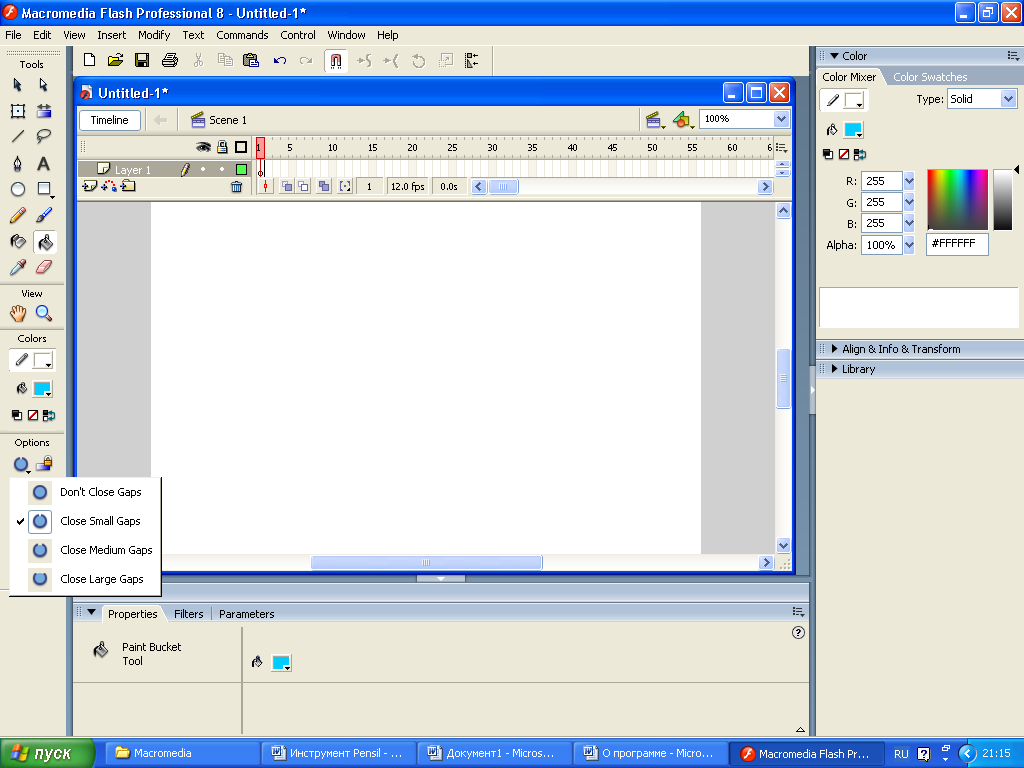
Task: Select the Pen tool
Action: (x=18, y=163)
